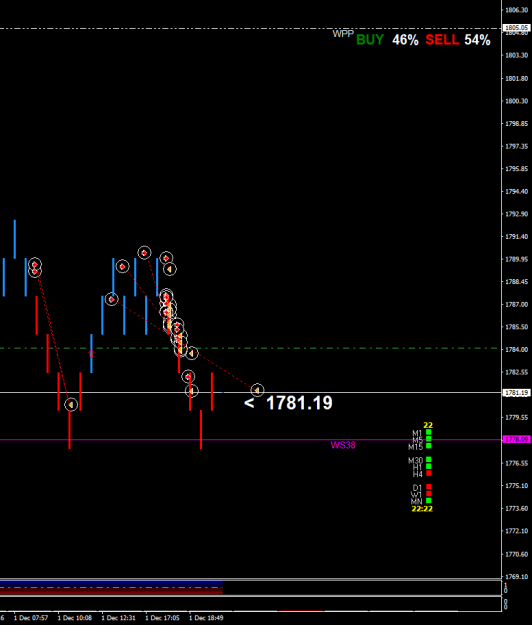Click the 1776.55 price scale value
The width and height of the screenshot is (532, 625).
(x=517, y=463)
